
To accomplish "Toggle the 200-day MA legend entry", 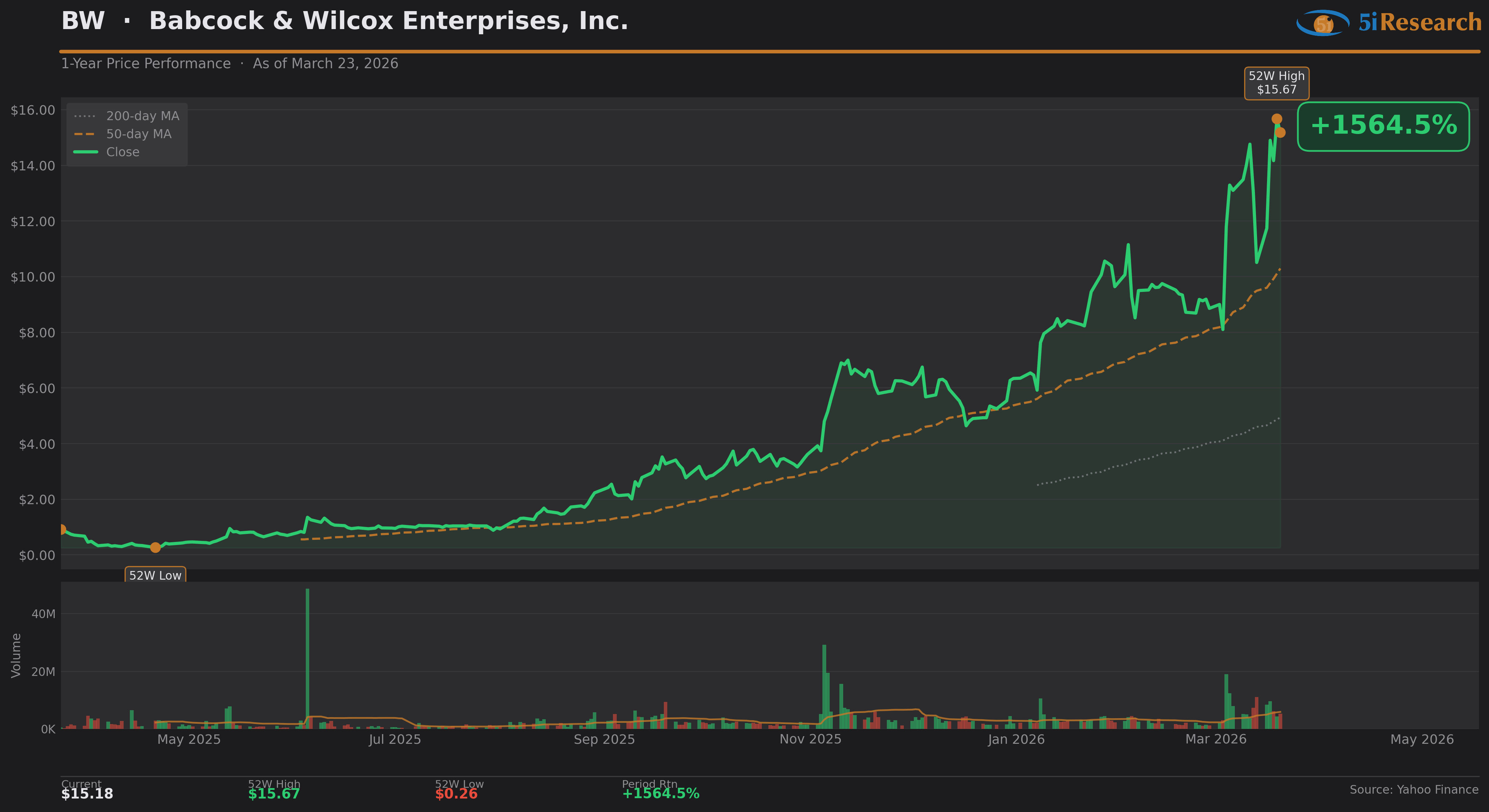I will [x=142, y=116].
